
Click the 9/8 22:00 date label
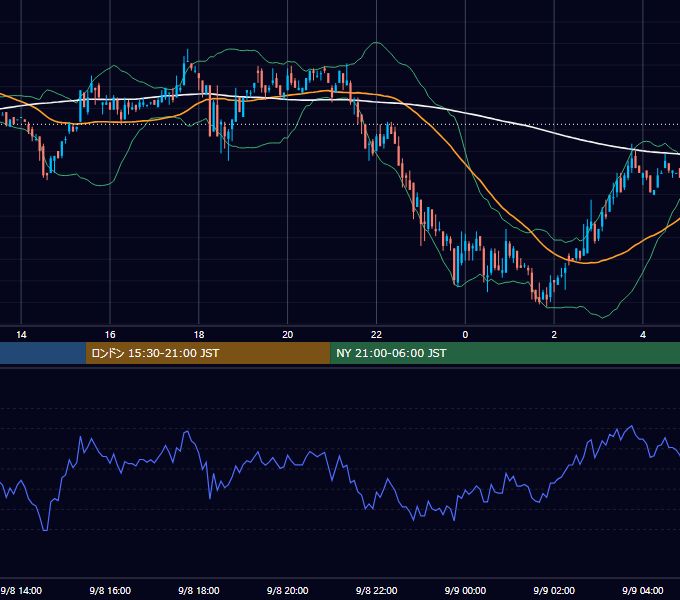coord(376,590)
